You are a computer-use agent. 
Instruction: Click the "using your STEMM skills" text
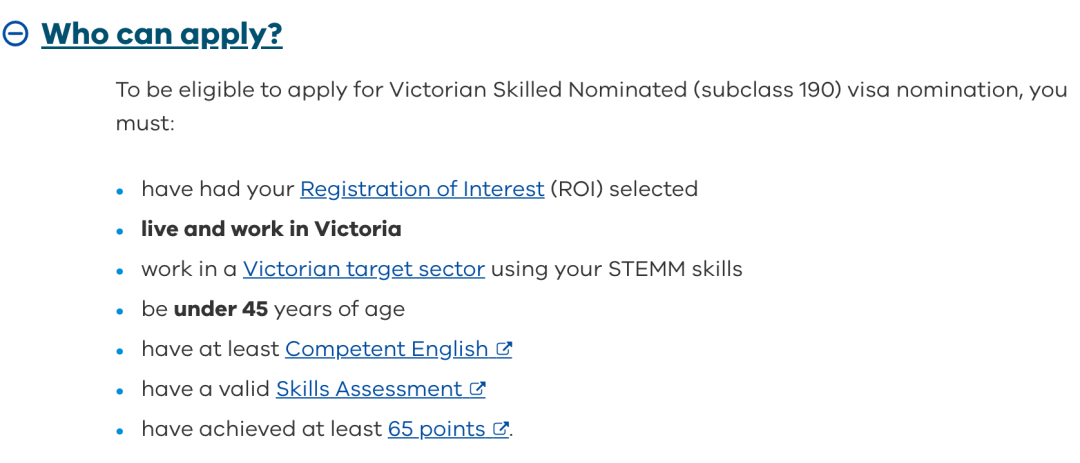point(616,269)
